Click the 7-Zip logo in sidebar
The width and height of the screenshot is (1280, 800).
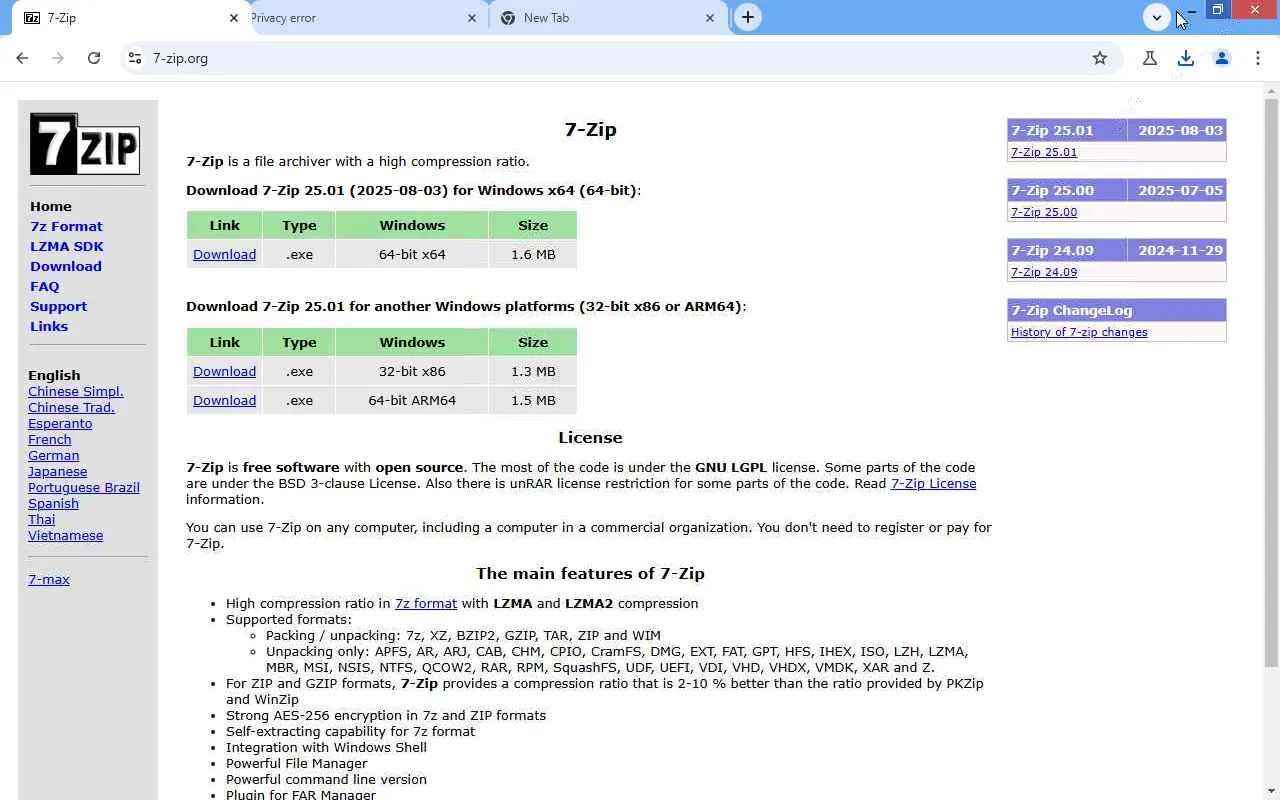85,144
